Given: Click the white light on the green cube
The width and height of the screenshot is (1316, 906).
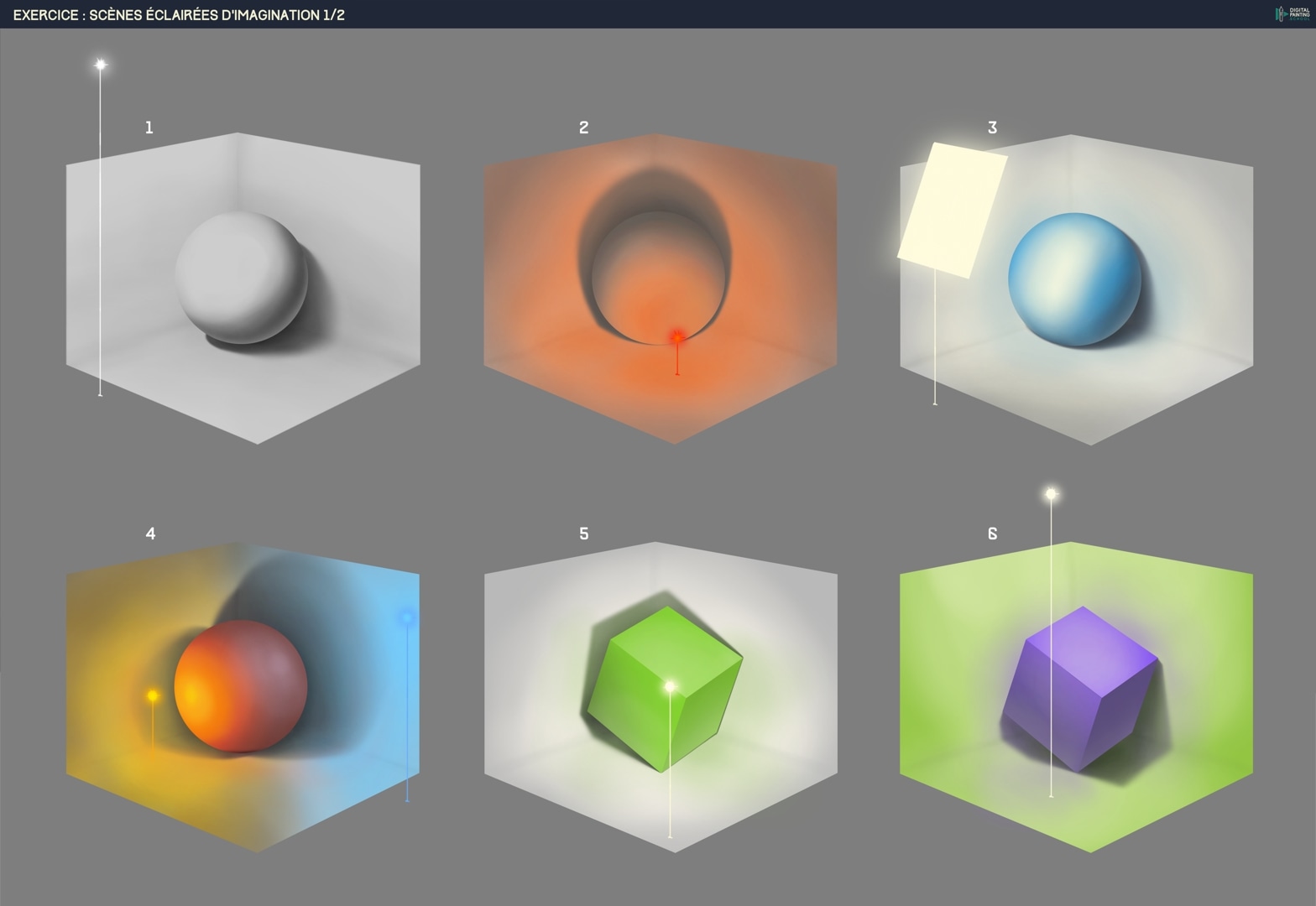Looking at the screenshot, I should tap(670, 687).
